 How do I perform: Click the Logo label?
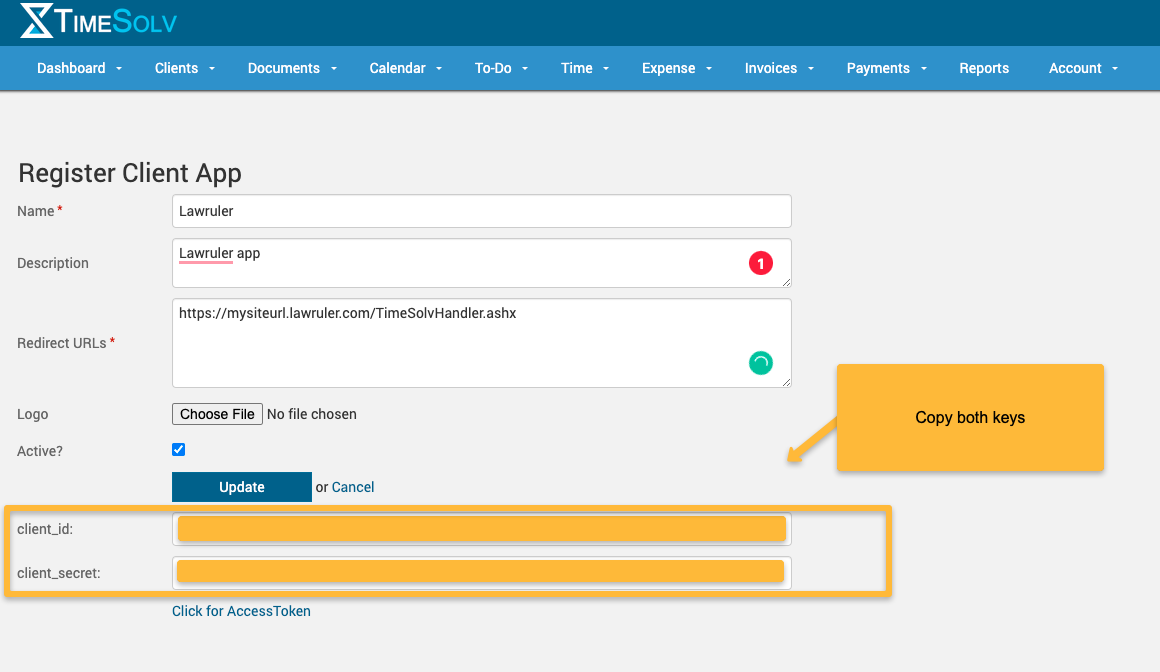(x=33, y=414)
